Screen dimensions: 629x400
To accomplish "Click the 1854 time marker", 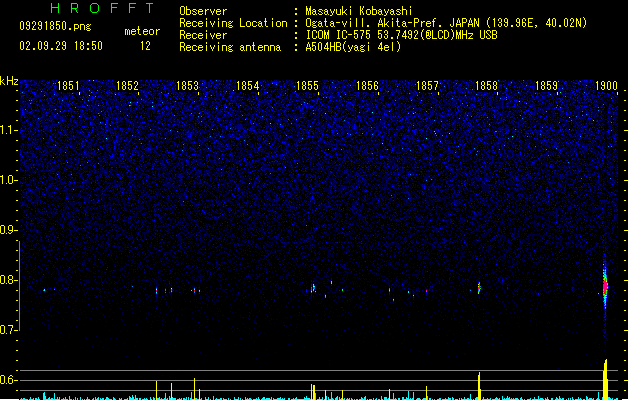I will click(x=248, y=86).
